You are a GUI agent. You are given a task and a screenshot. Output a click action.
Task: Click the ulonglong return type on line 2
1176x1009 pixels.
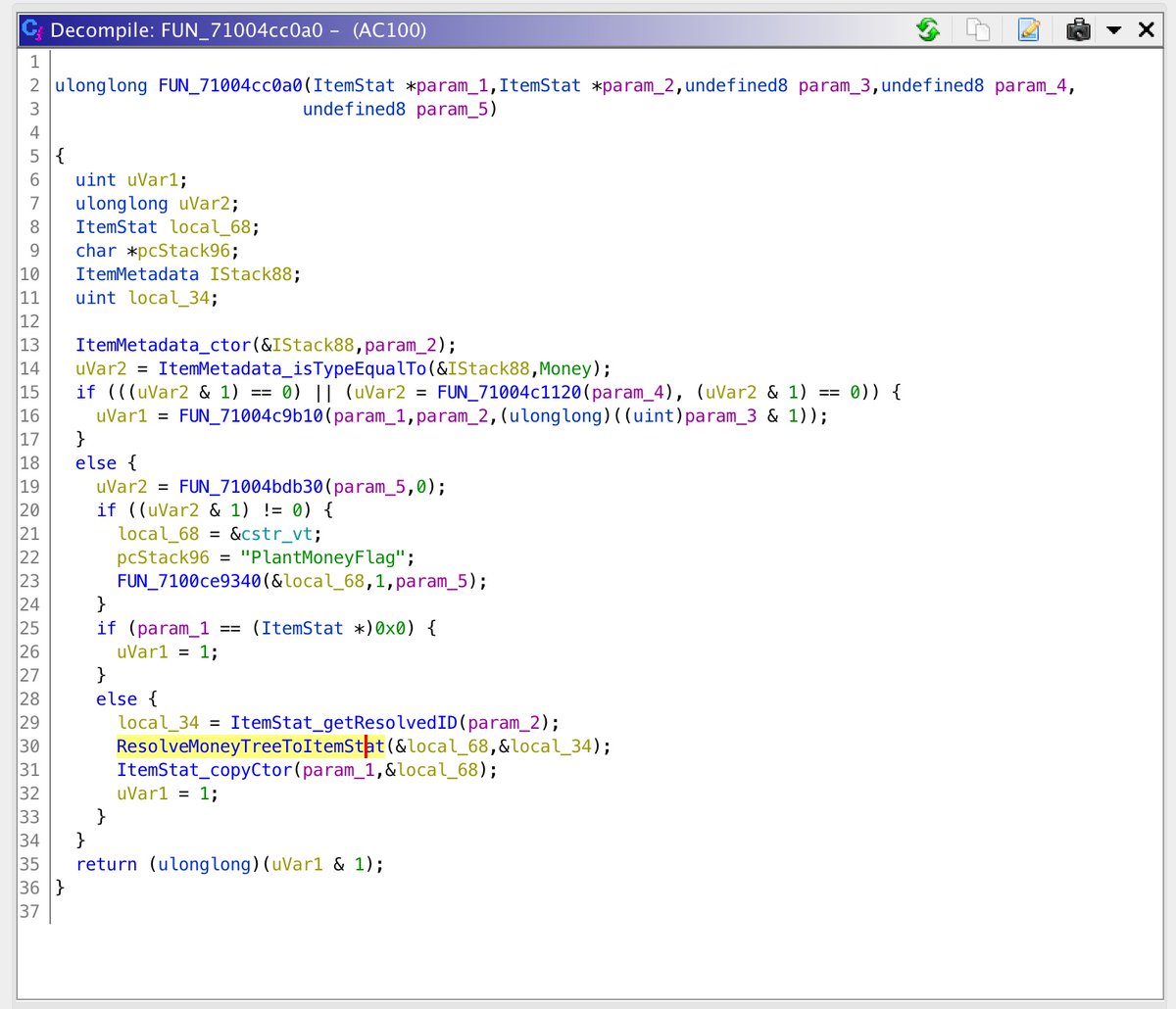(x=101, y=85)
